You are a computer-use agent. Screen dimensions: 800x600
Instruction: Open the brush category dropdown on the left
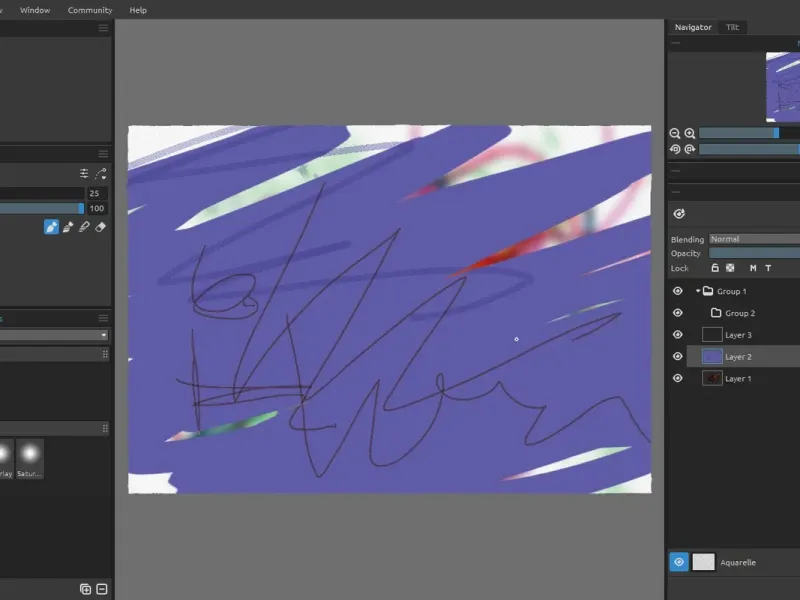click(x=54, y=335)
